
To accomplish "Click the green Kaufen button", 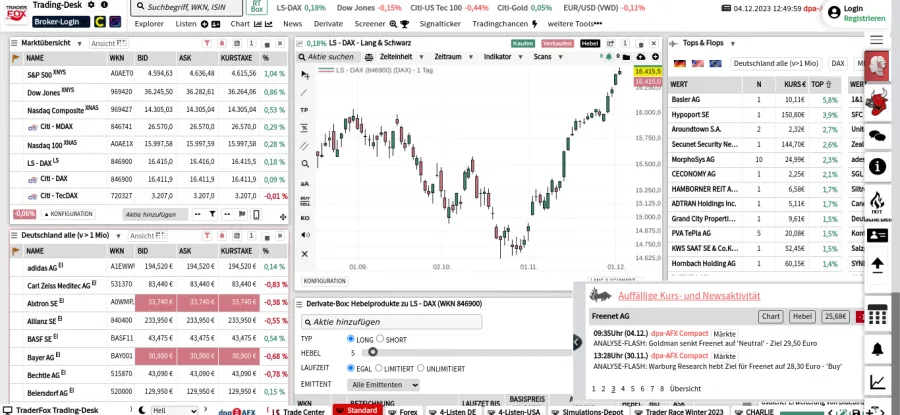I will (x=523, y=43).
